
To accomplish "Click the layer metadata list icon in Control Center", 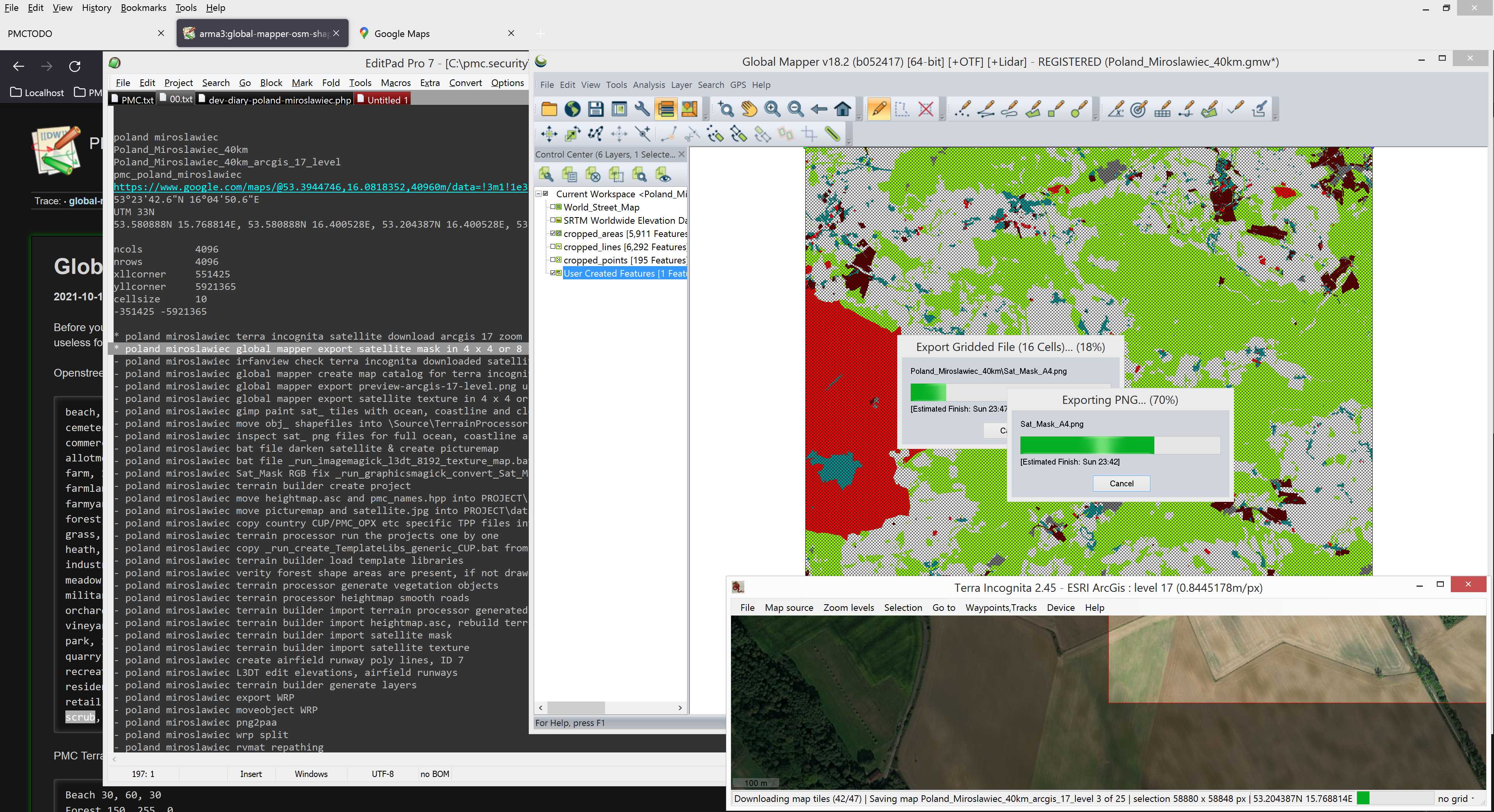I will (569, 175).
